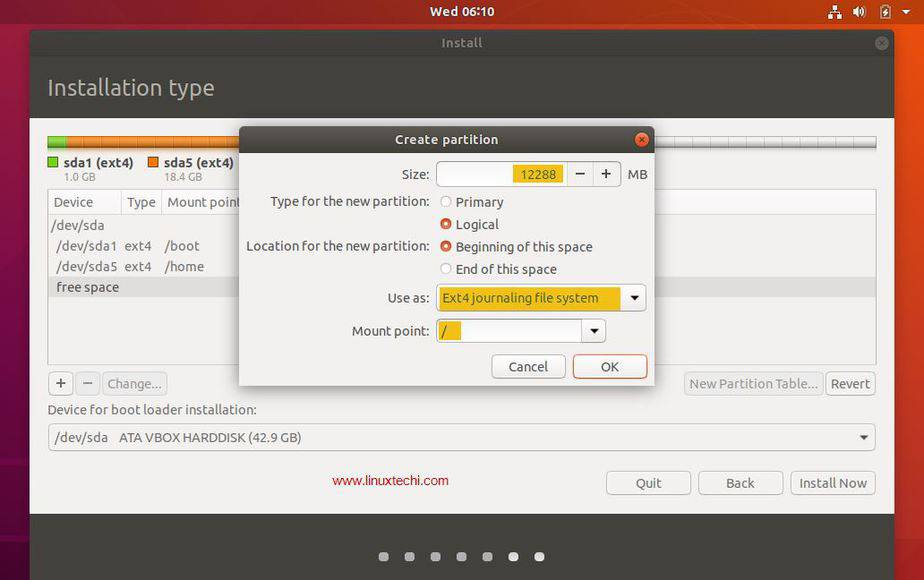Confirm the partition with OK
Image resolution: width=924 pixels, height=580 pixels.
coord(609,366)
